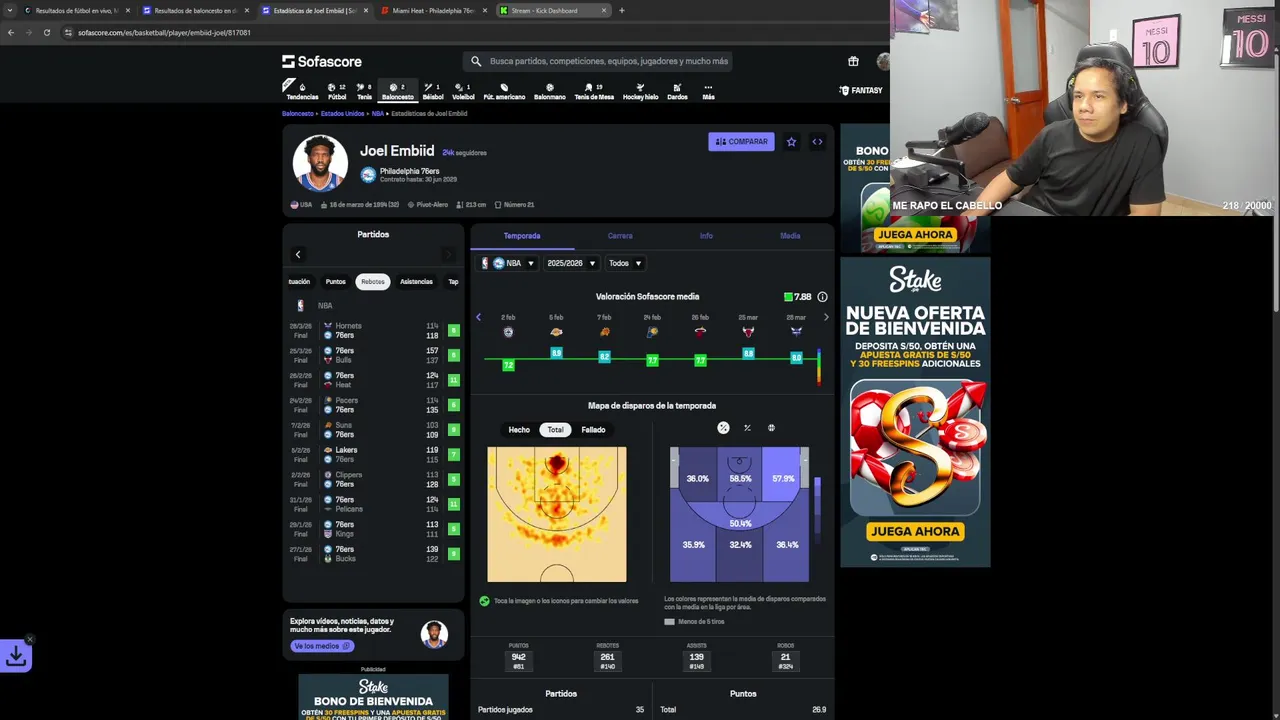
Task: Select the Fallado shot filter
Action: [593, 430]
